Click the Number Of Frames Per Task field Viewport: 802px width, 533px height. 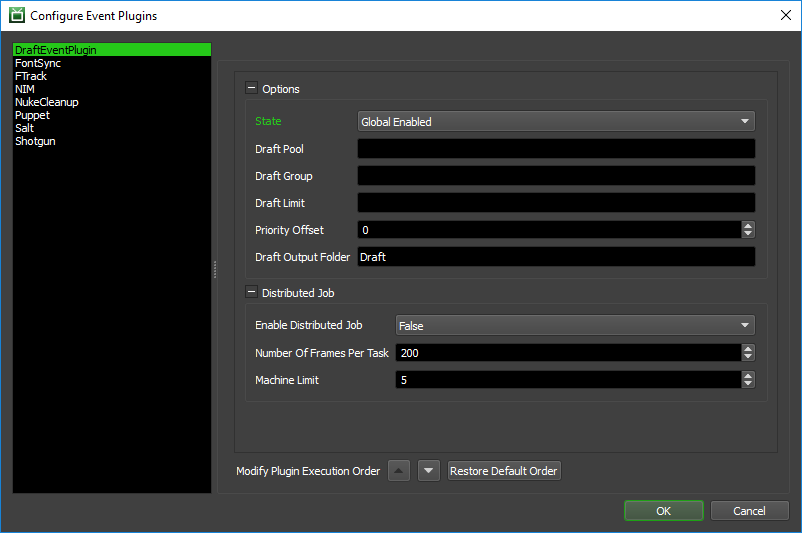[568, 353]
